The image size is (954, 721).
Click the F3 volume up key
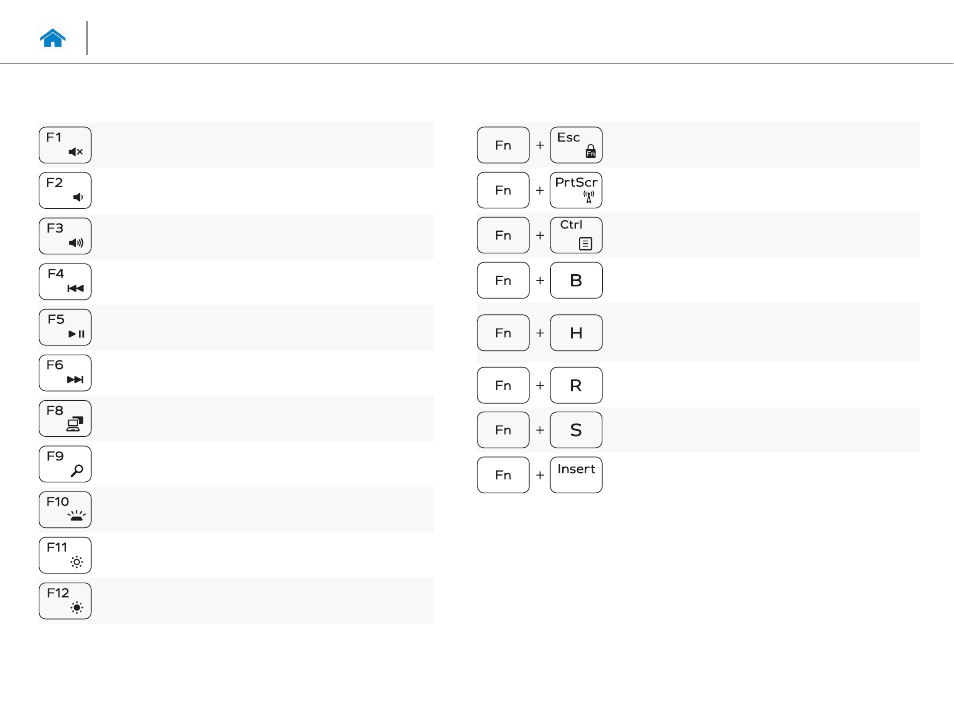click(65, 236)
